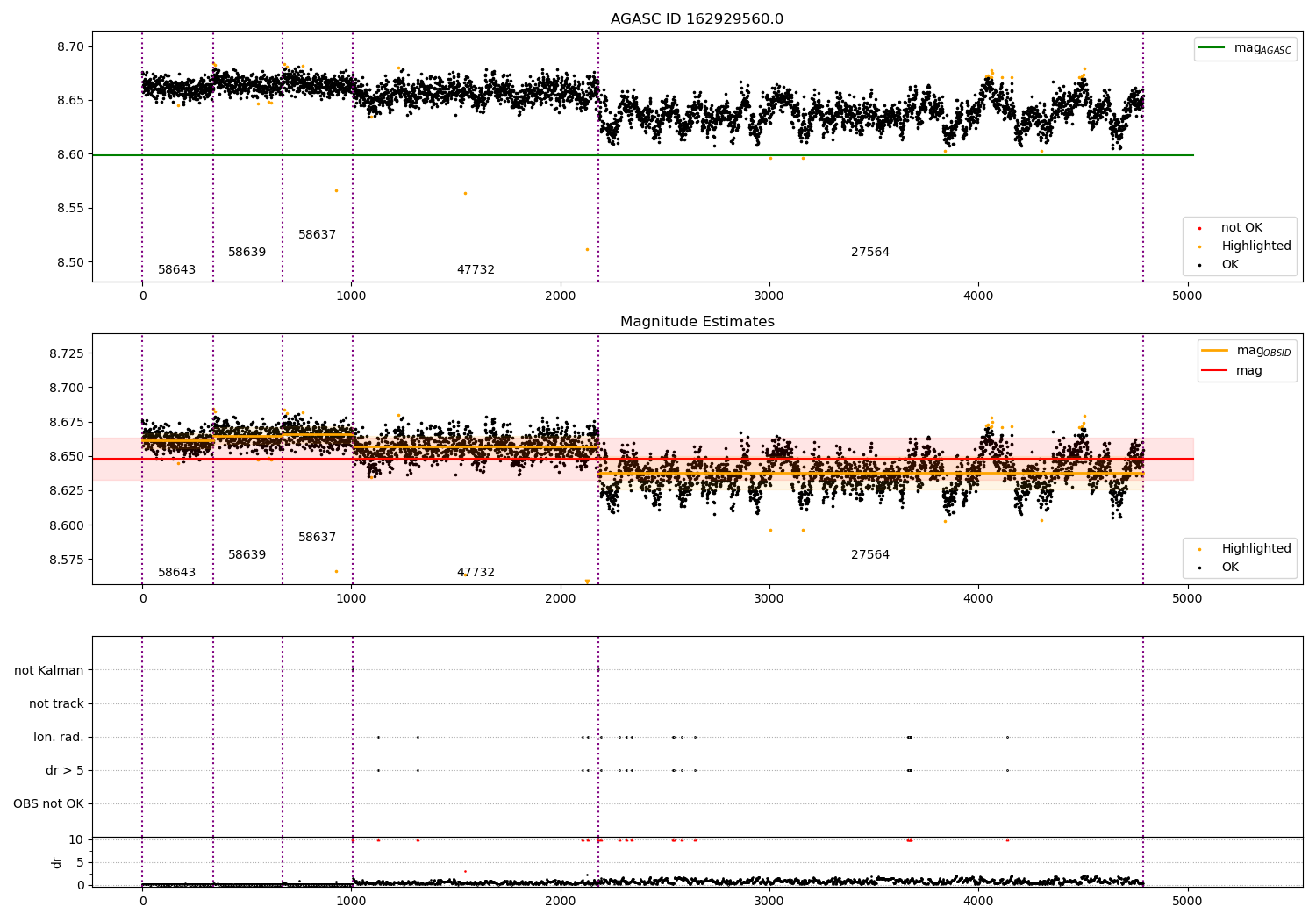Click the orange line swatch in mag OBSID legend

[1215, 351]
